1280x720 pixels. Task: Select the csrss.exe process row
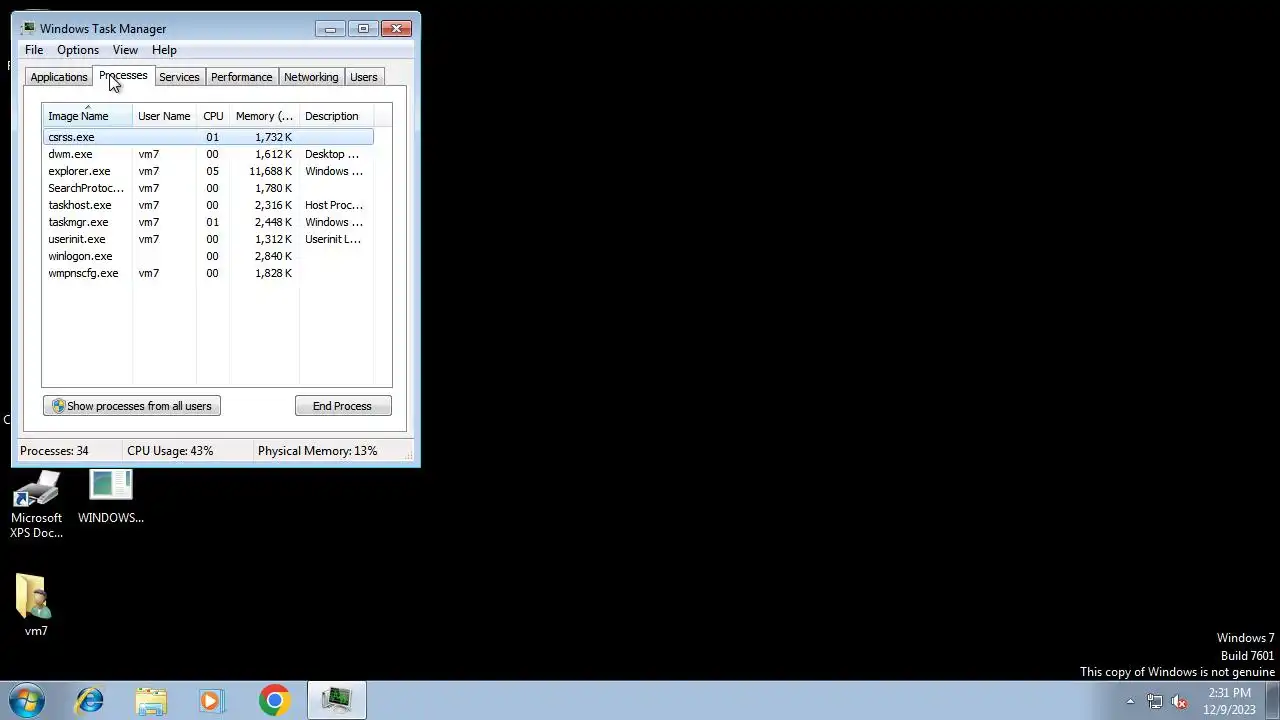tap(208, 137)
